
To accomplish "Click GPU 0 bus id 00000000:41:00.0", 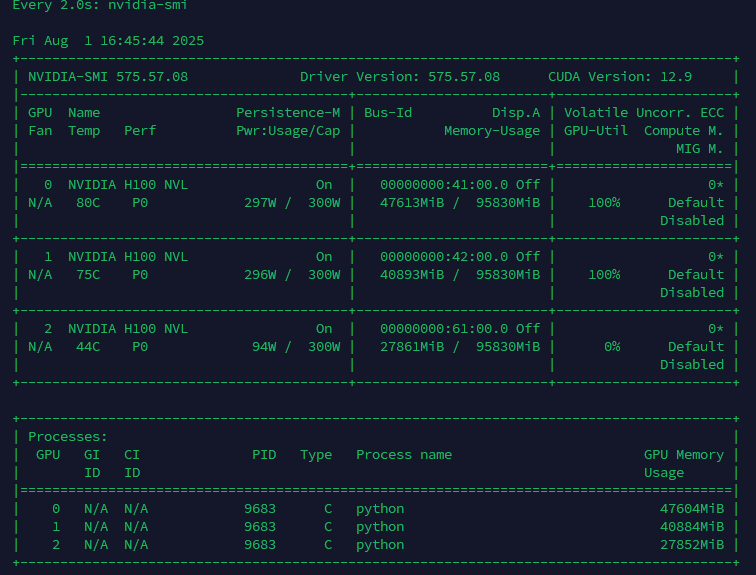I will [x=444, y=185].
